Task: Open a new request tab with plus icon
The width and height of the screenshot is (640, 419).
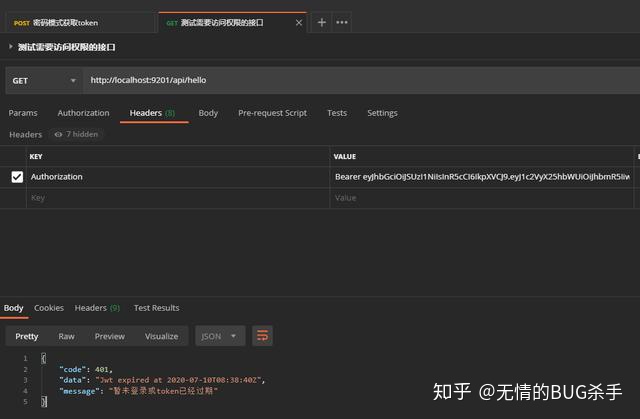Action: pyautogui.click(x=322, y=22)
